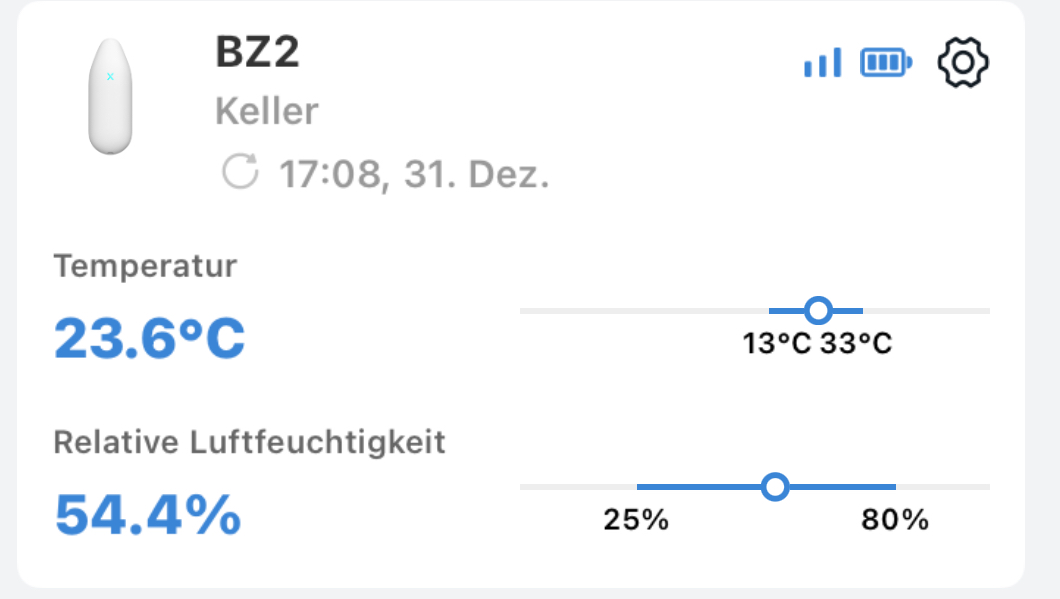The height and width of the screenshot is (599, 1060).
Task: Click the battery level icon
Action: (886, 63)
